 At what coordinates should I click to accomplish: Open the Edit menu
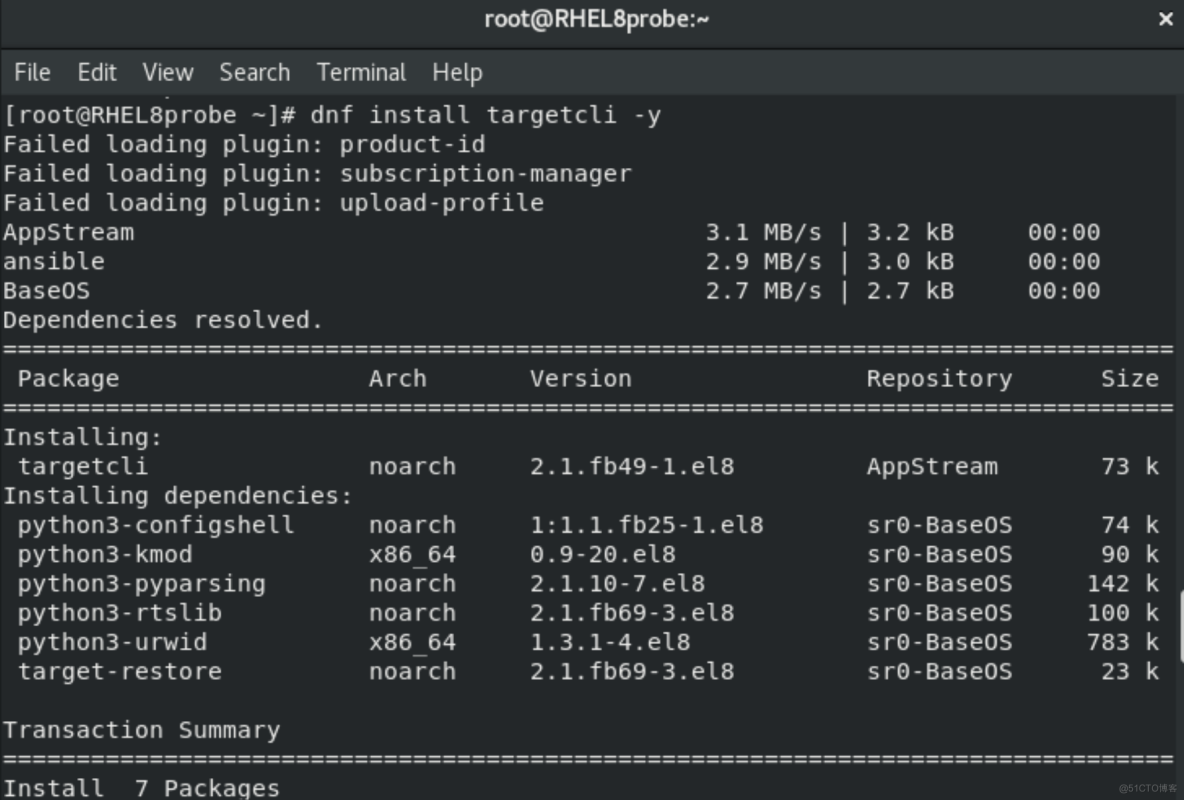click(97, 73)
